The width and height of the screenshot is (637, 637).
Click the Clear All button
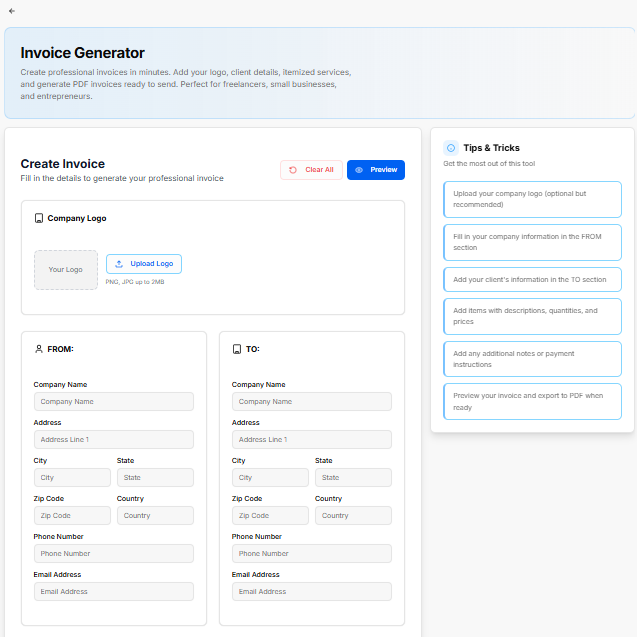pyautogui.click(x=311, y=170)
